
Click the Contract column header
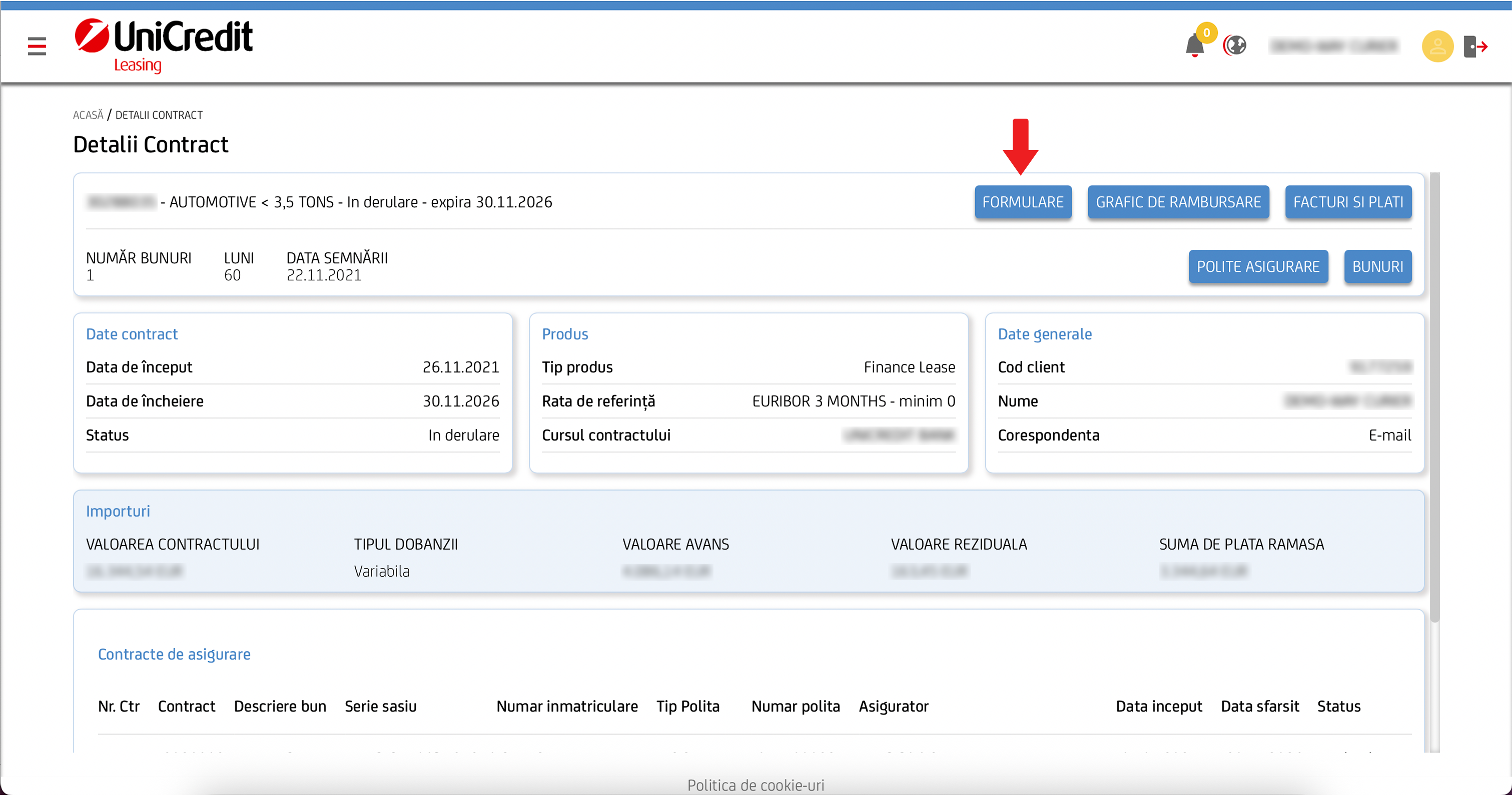coord(186,706)
